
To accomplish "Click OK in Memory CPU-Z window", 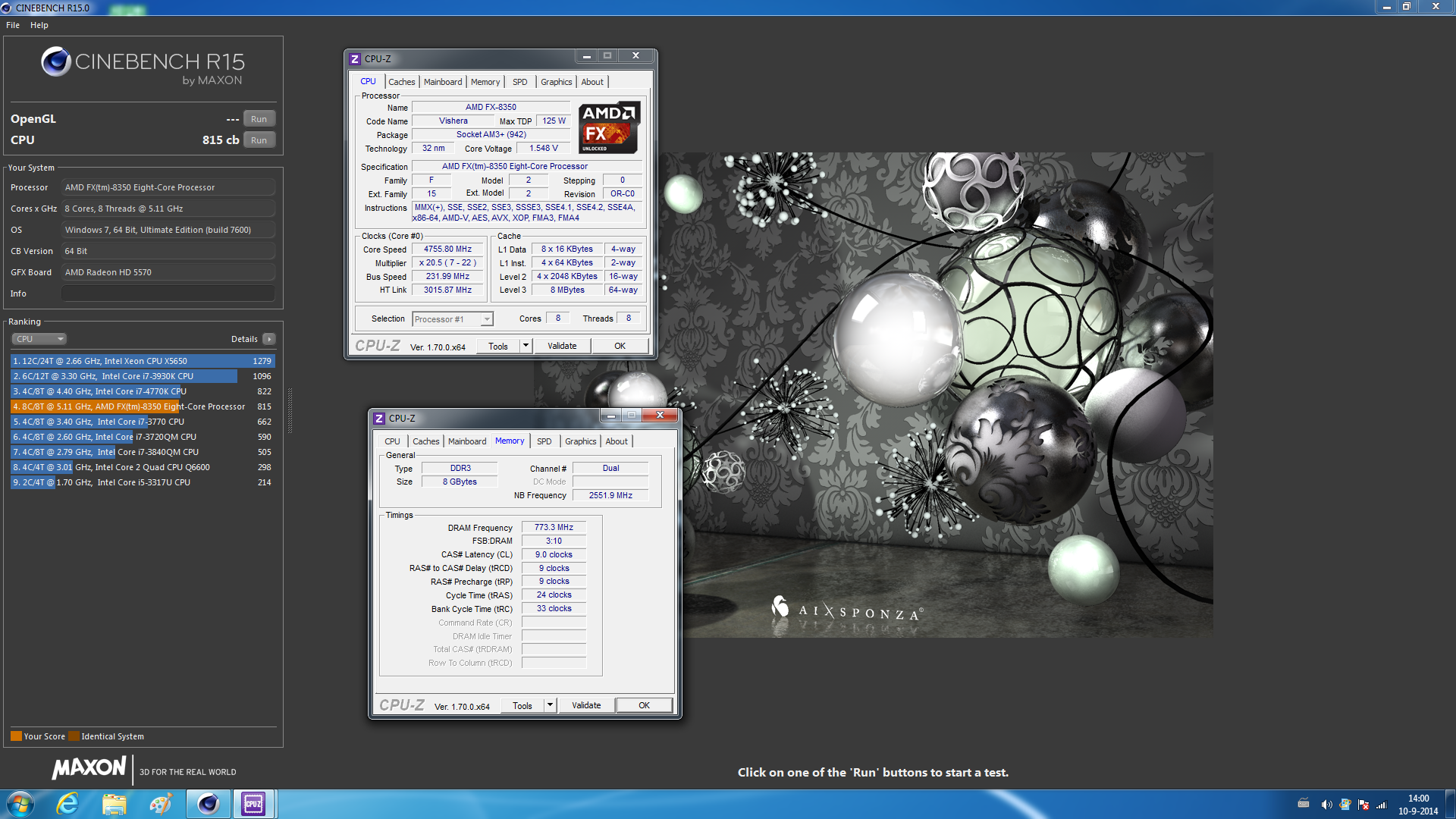I will (x=645, y=705).
